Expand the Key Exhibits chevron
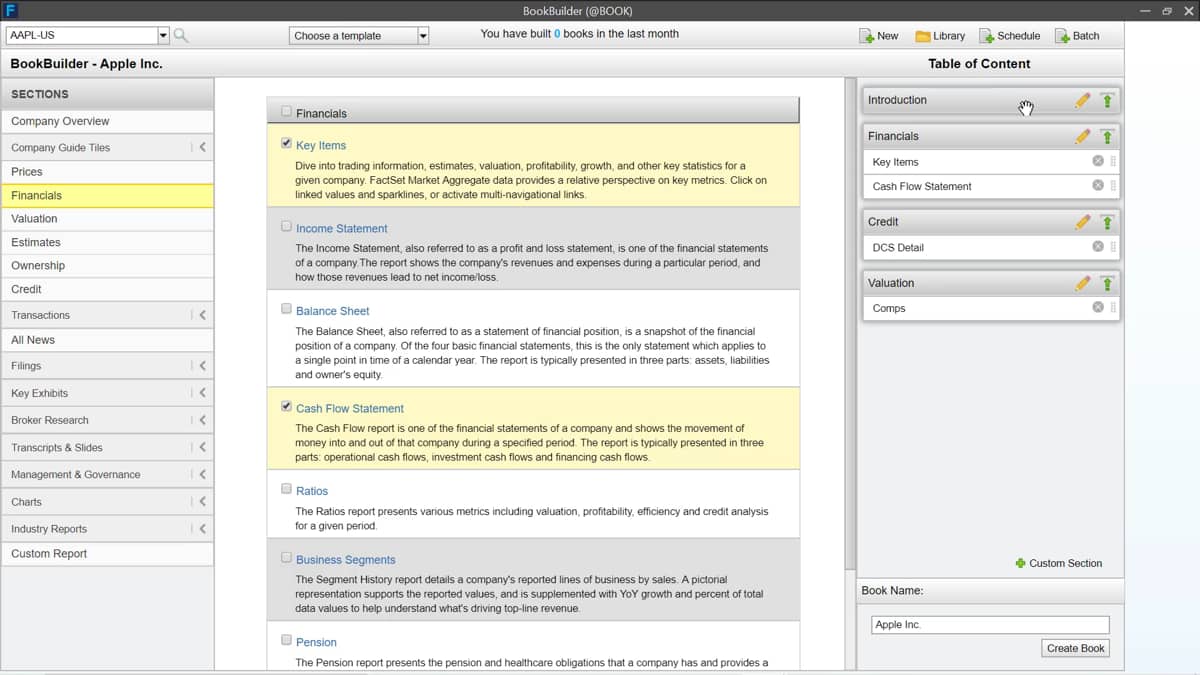The height and width of the screenshot is (675, 1200). (x=203, y=393)
